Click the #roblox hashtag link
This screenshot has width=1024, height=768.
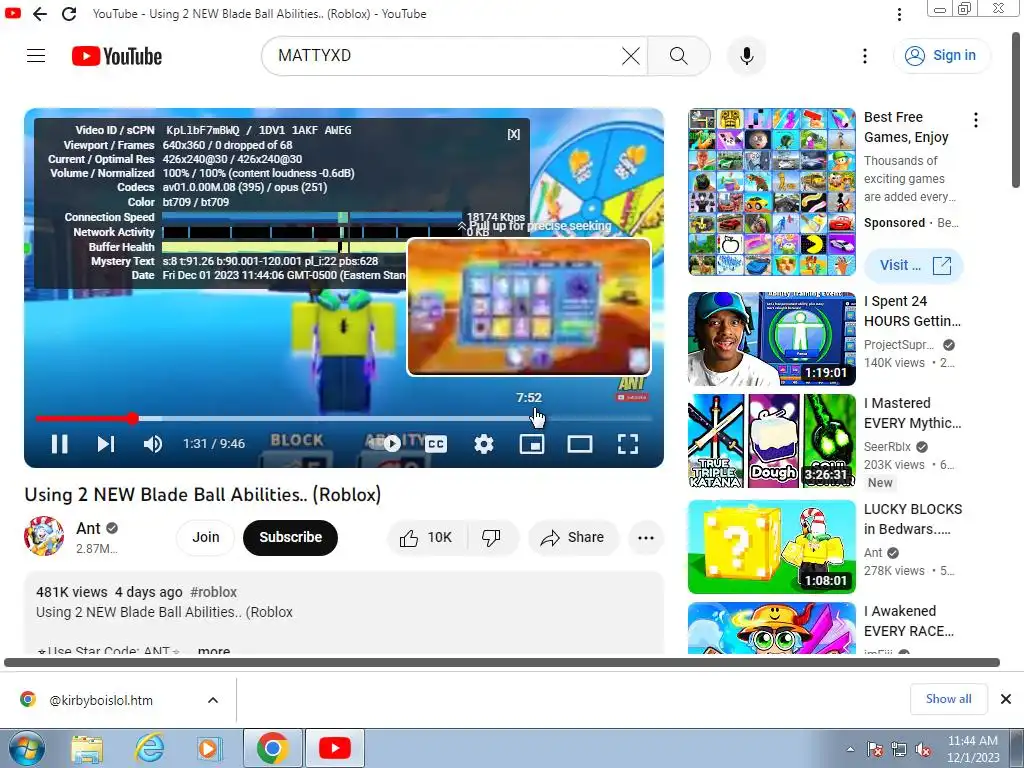[214, 592]
